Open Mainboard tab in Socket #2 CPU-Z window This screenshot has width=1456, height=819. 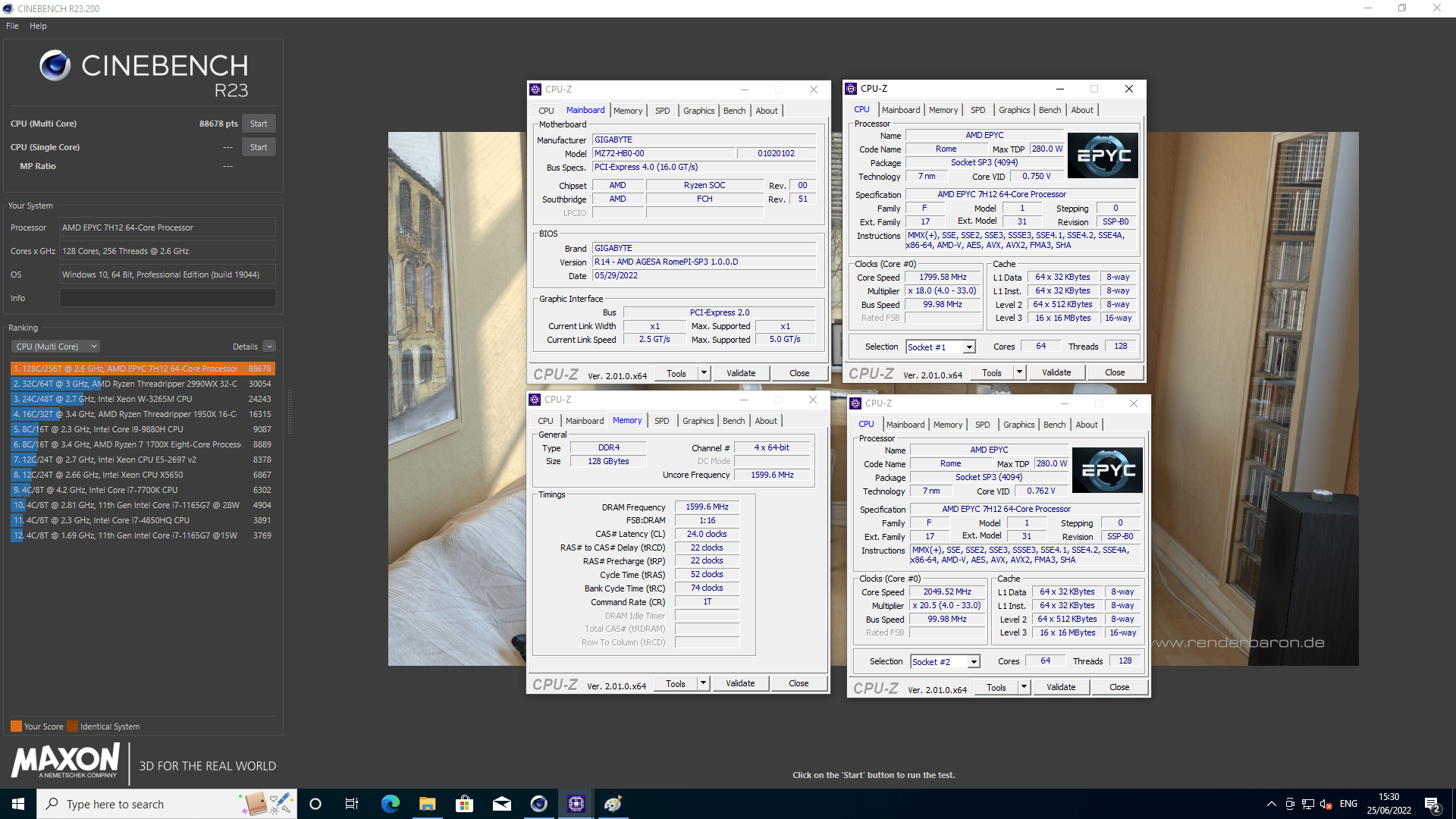click(x=905, y=425)
